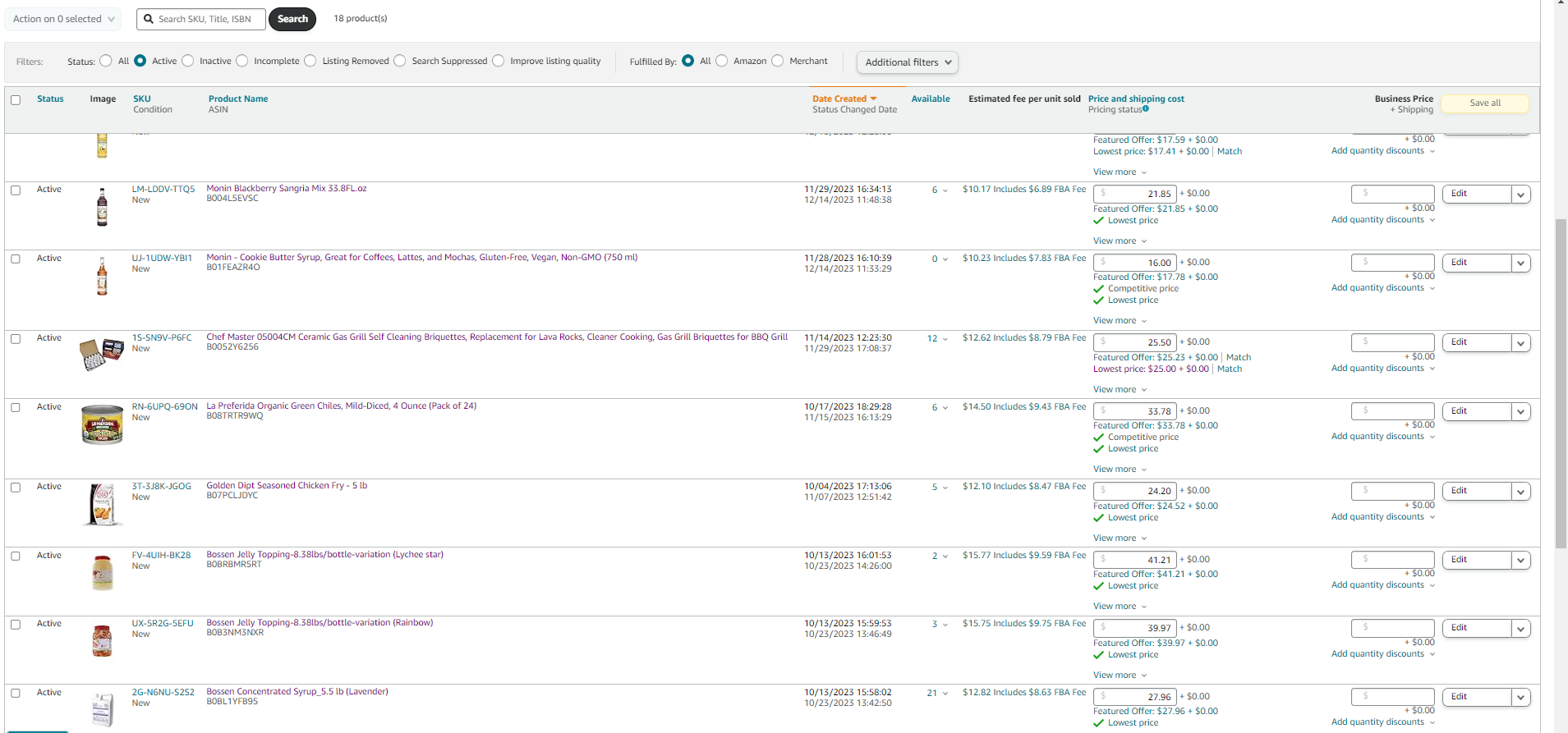1568x733 pixels.
Task: Sort by Price and shipping cost header
Action: [x=1136, y=99]
